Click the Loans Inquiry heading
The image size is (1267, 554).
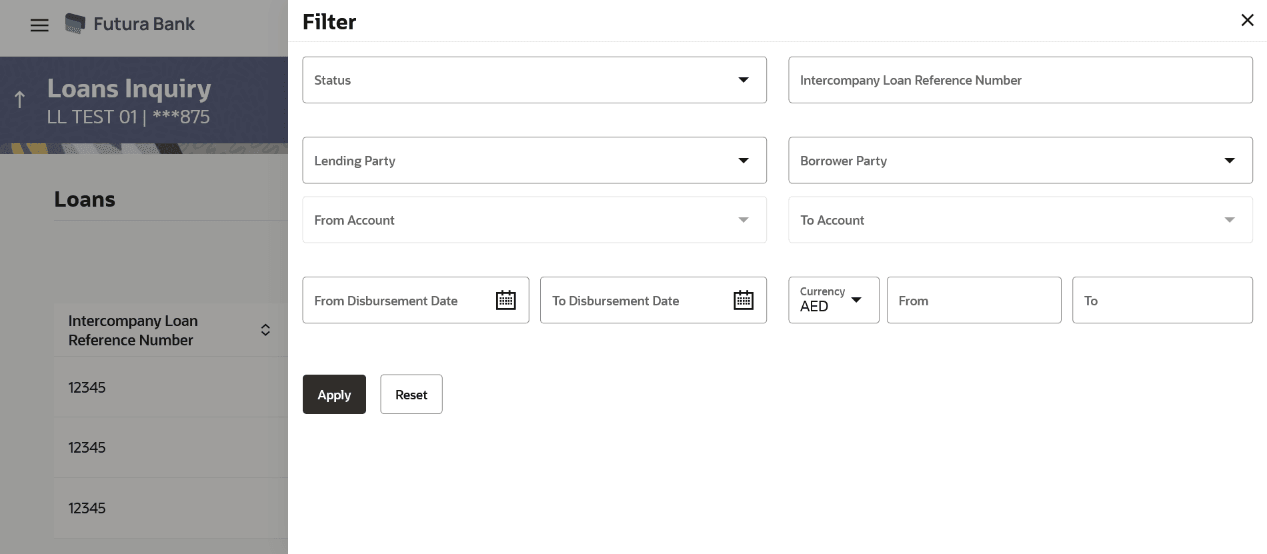(129, 88)
